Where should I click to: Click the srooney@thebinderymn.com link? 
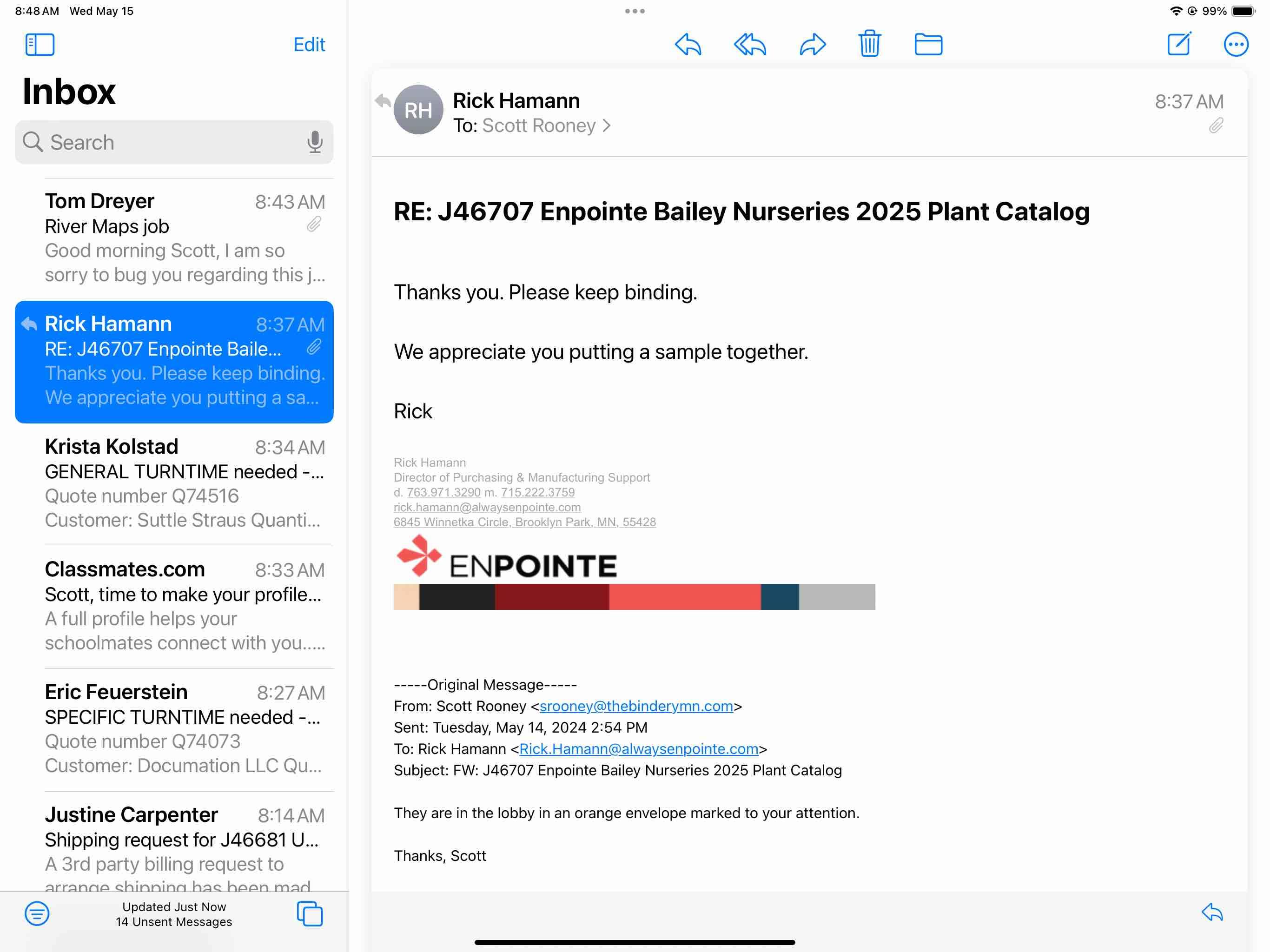[635, 706]
